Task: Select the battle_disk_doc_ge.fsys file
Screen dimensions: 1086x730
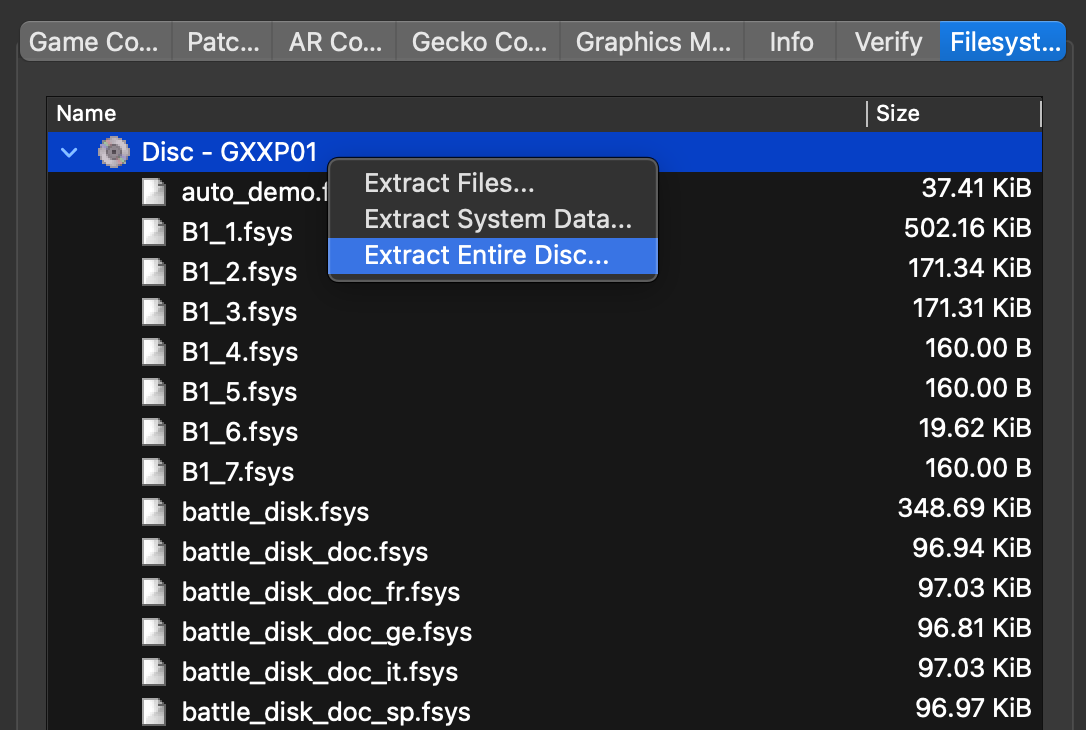Action: point(327,632)
